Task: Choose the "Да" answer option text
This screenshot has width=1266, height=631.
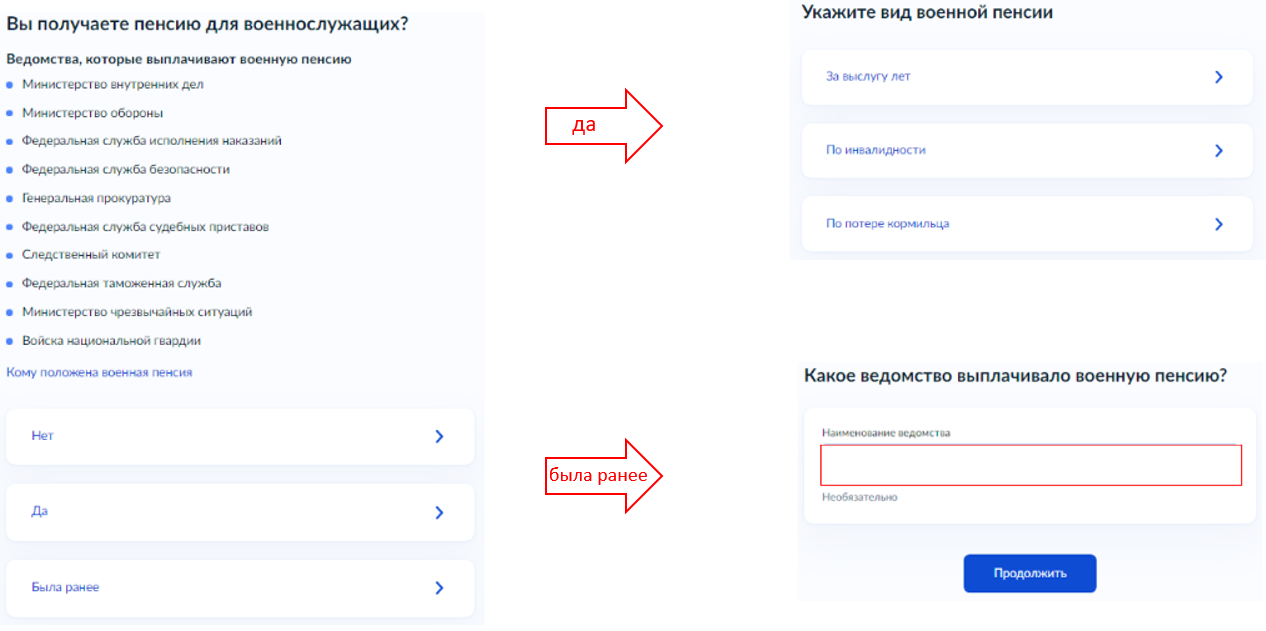Action: click(40, 511)
